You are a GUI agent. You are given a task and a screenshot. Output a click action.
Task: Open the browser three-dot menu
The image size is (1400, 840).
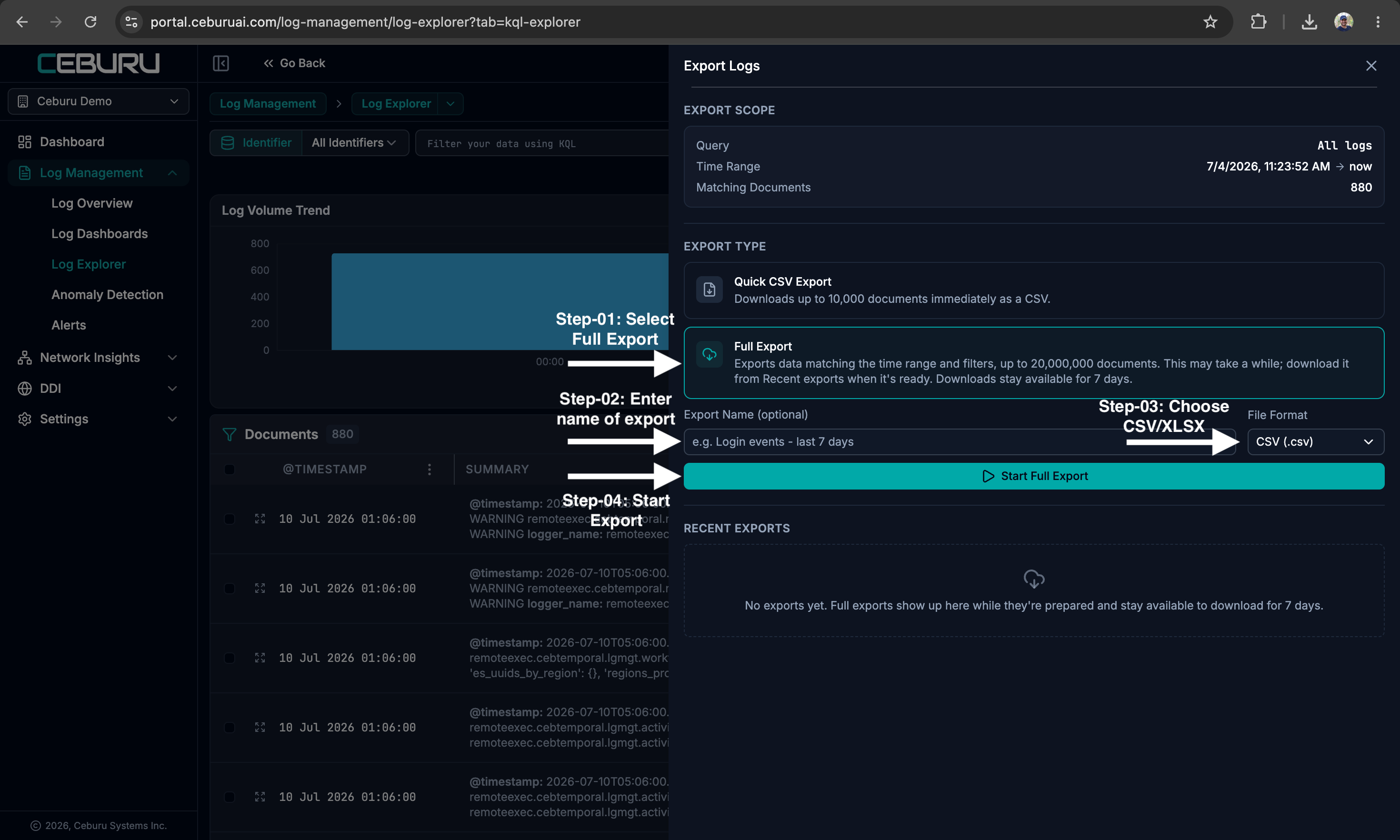coord(1378,22)
